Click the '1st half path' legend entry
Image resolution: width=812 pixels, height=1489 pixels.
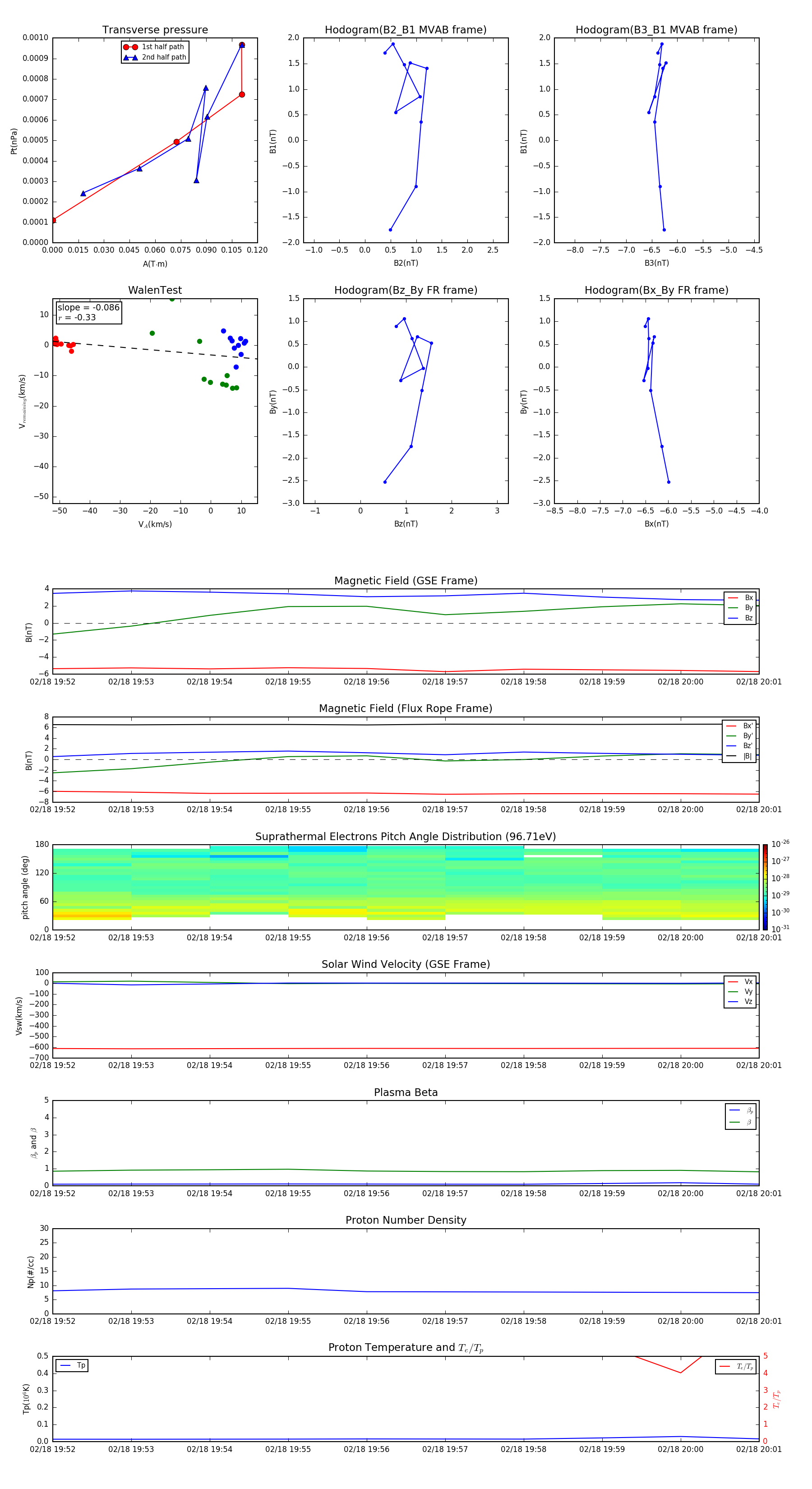pyautogui.click(x=154, y=47)
